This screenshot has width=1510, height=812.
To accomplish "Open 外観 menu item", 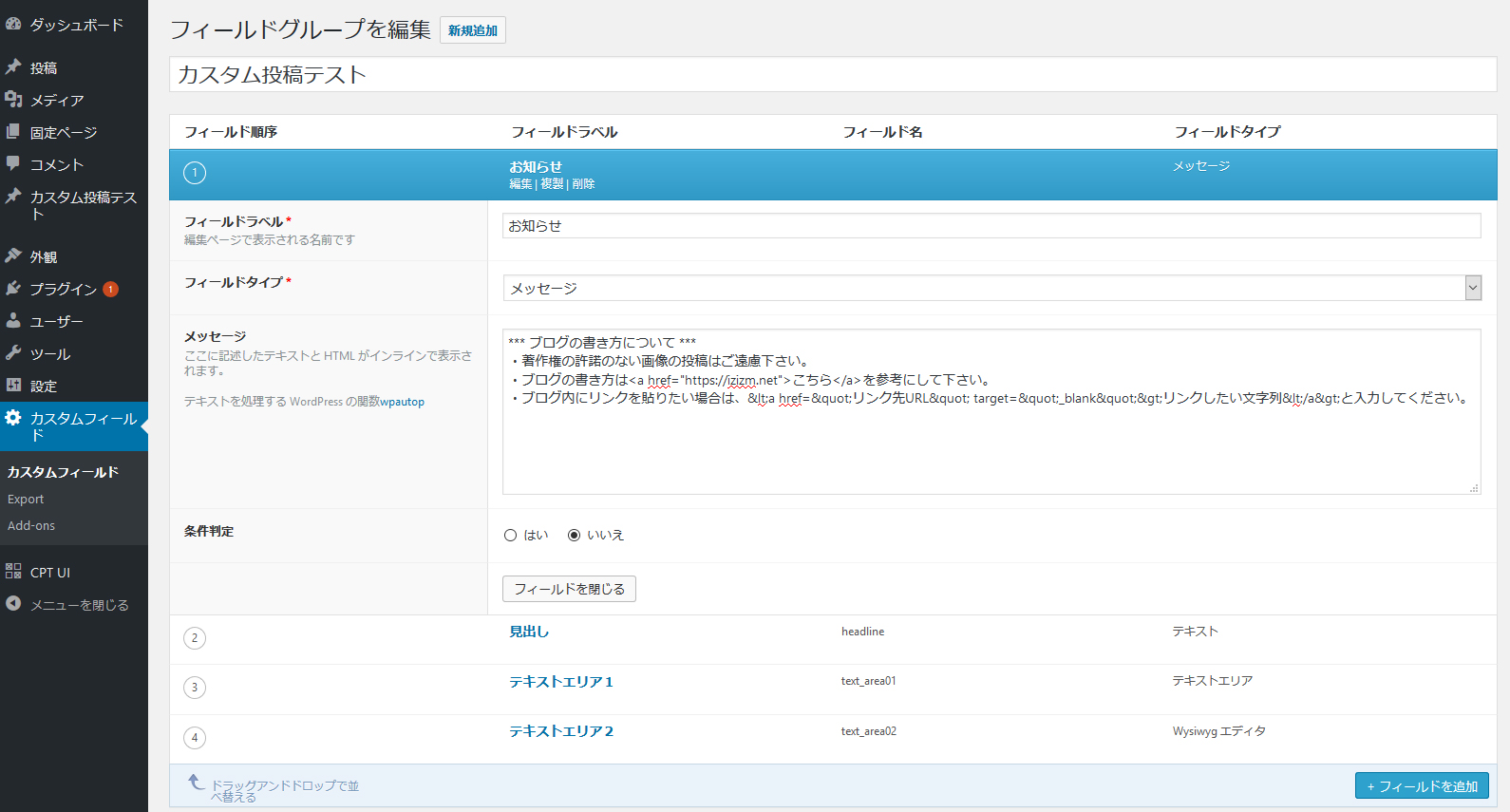I will (x=44, y=257).
